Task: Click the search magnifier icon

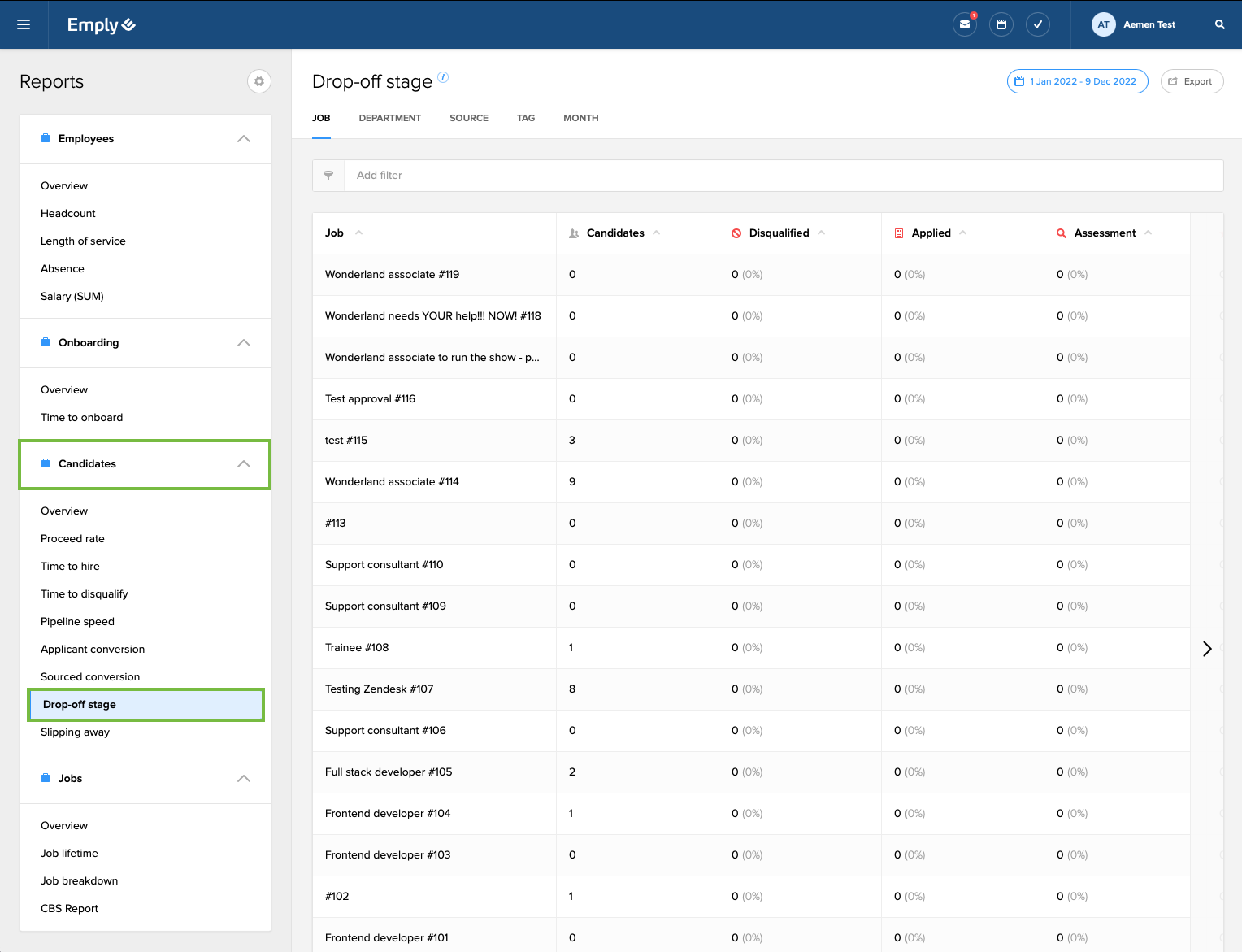Action: click(x=1219, y=24)
